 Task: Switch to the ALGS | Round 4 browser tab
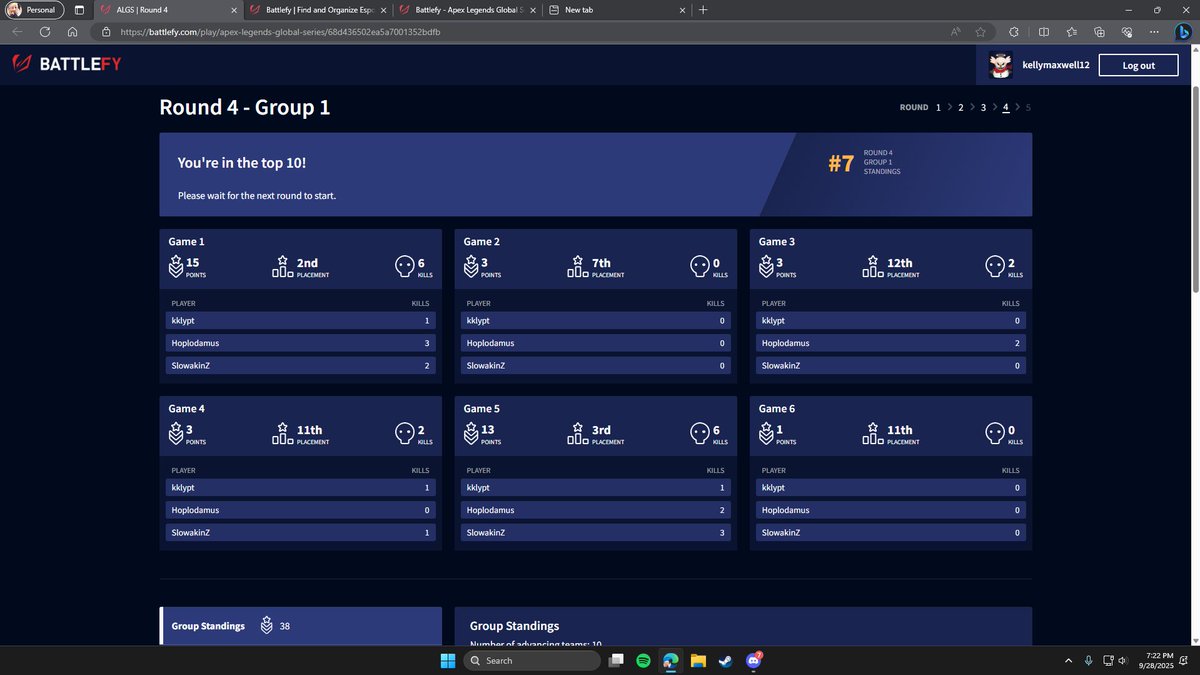click(167, 10)
